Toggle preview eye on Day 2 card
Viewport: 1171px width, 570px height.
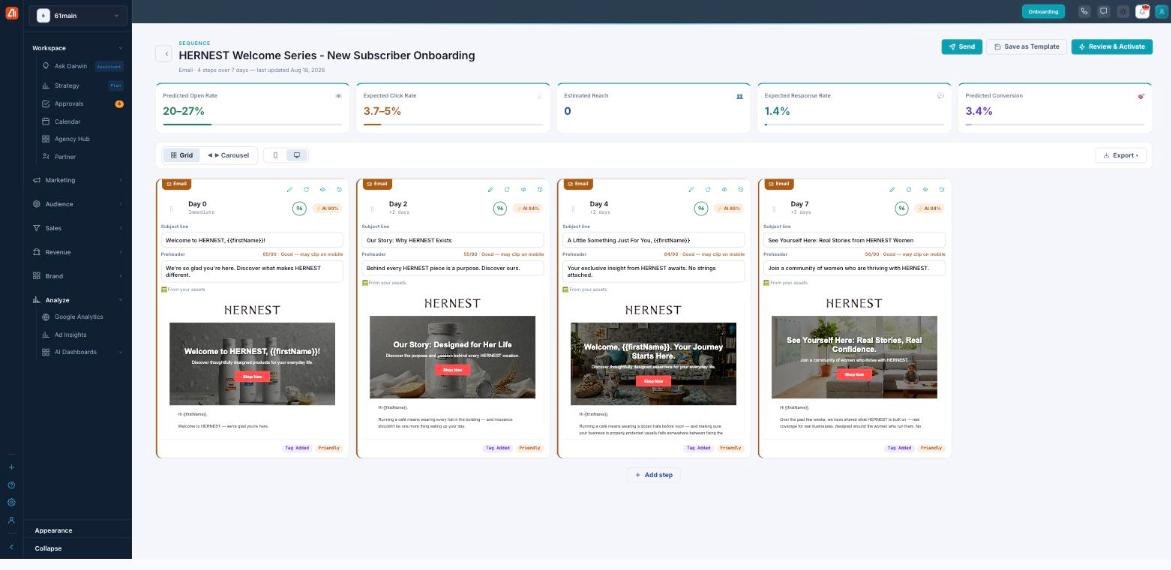pos(524,190)
